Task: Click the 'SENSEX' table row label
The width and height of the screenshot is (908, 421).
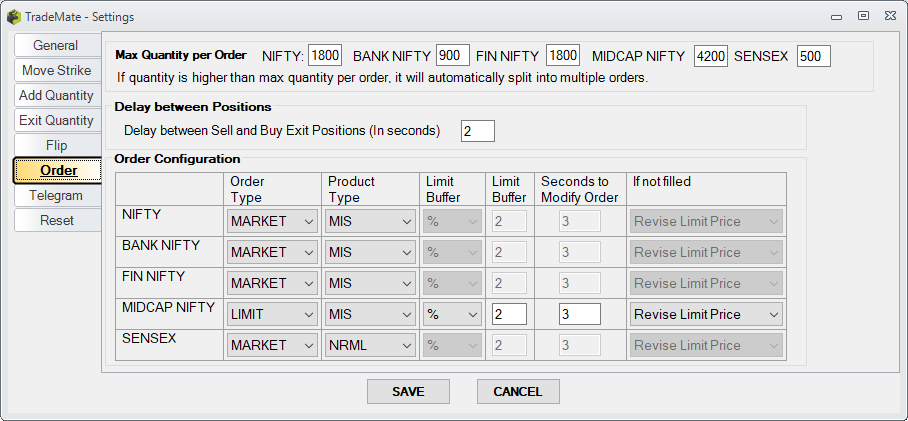Action: [x=149, y=338]
